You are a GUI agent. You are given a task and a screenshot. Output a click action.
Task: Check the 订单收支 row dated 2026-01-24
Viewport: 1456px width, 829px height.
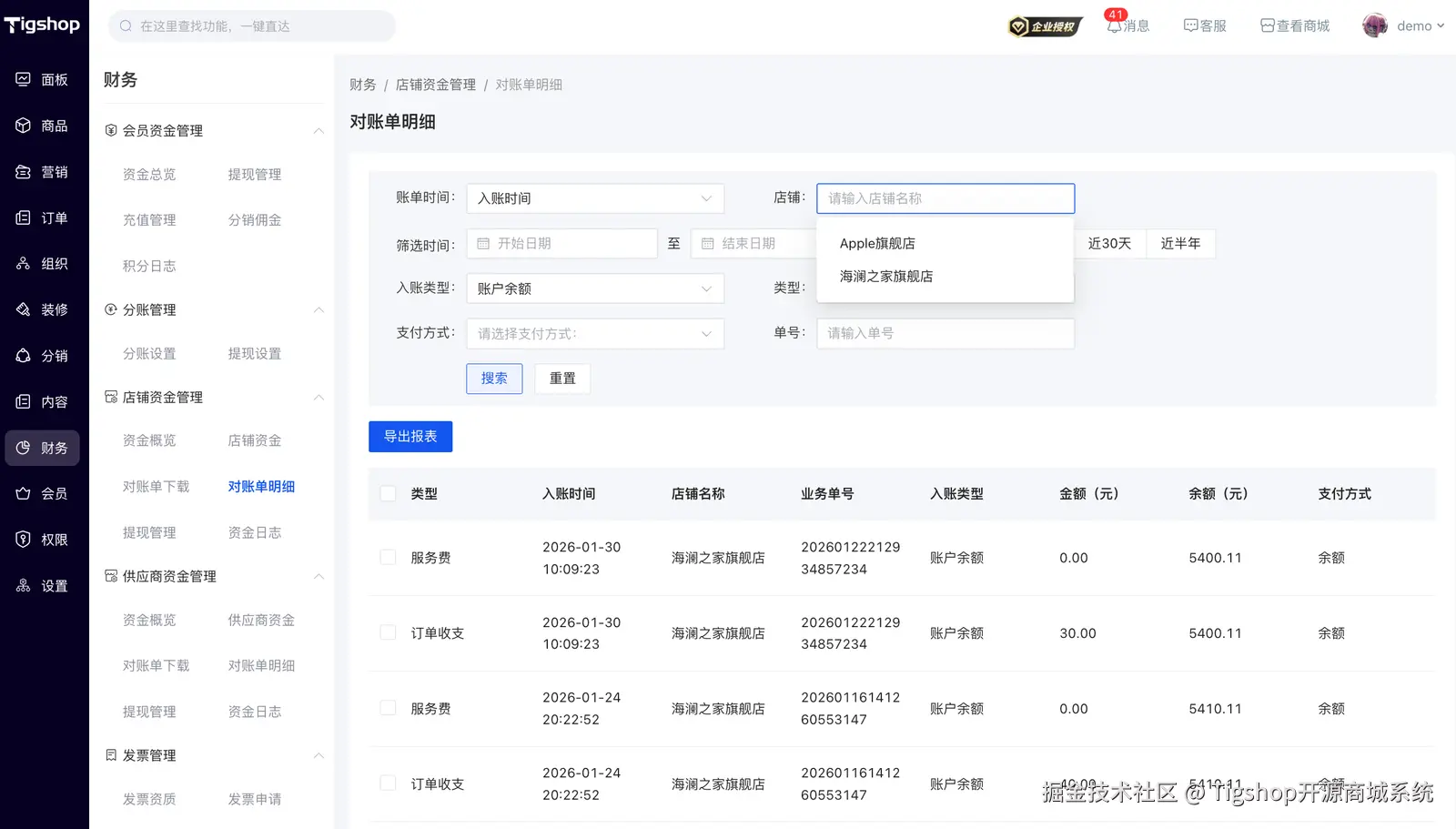coord(388,784)
